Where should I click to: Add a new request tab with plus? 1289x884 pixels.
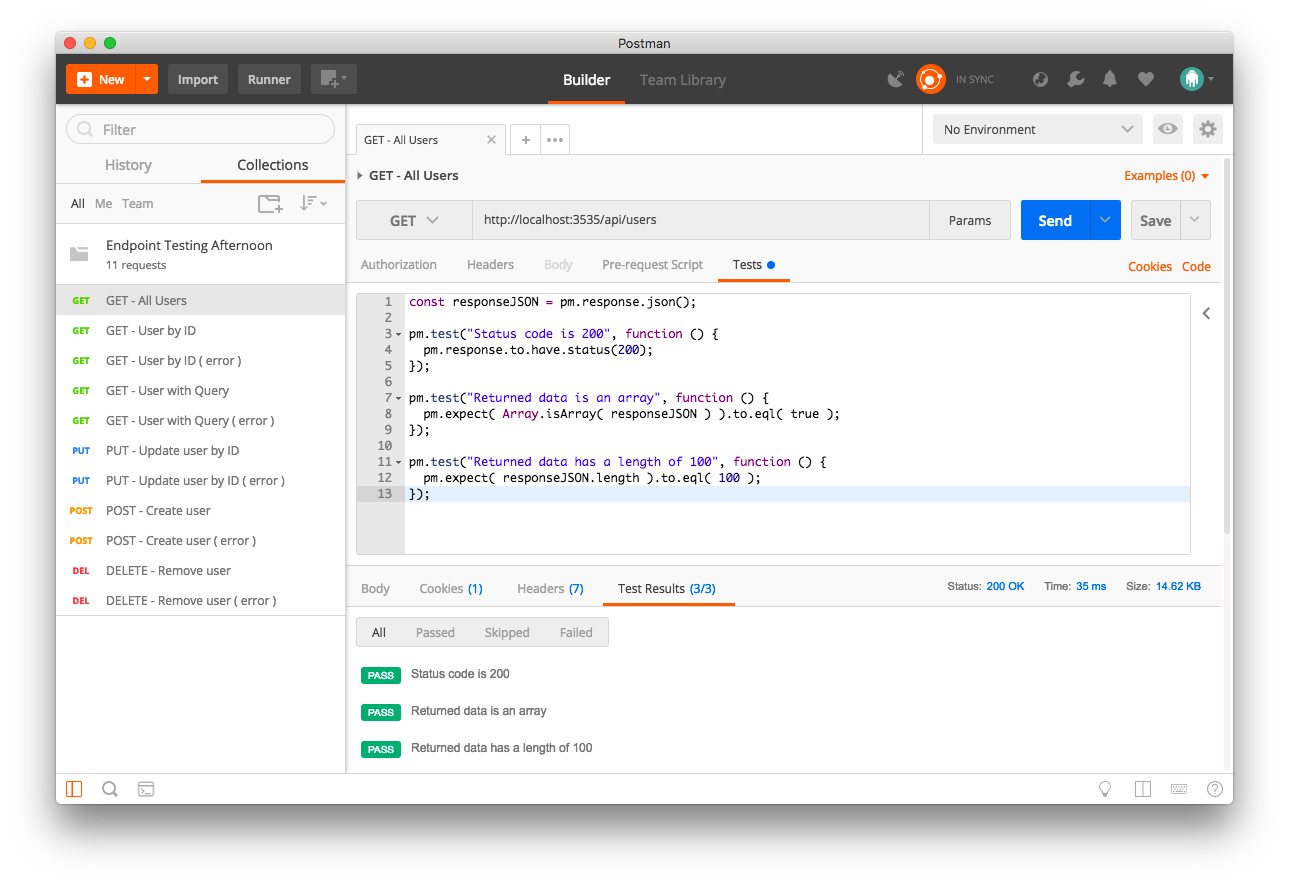pos(525,140)
